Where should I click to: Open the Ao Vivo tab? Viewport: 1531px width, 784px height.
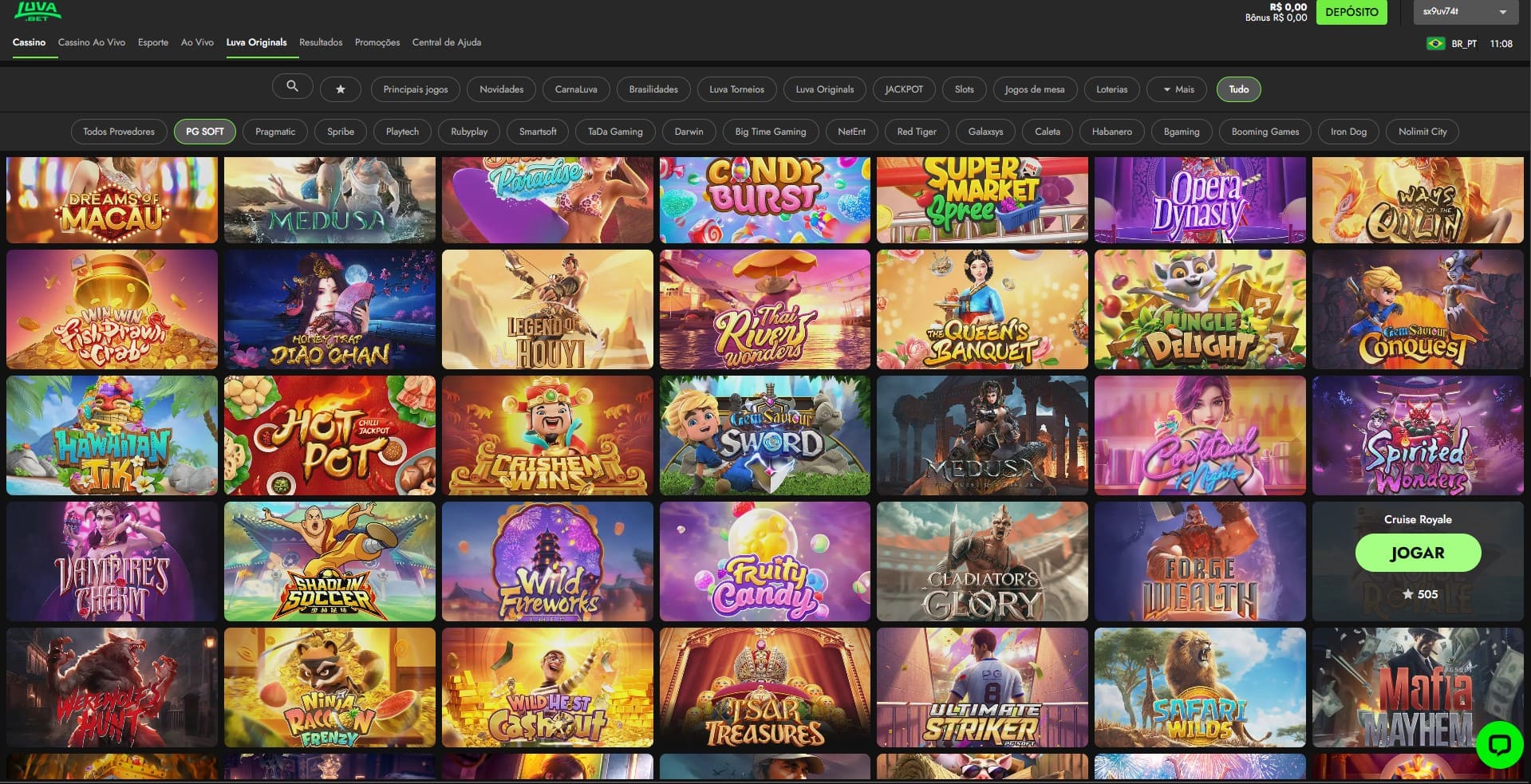point(197,42)
